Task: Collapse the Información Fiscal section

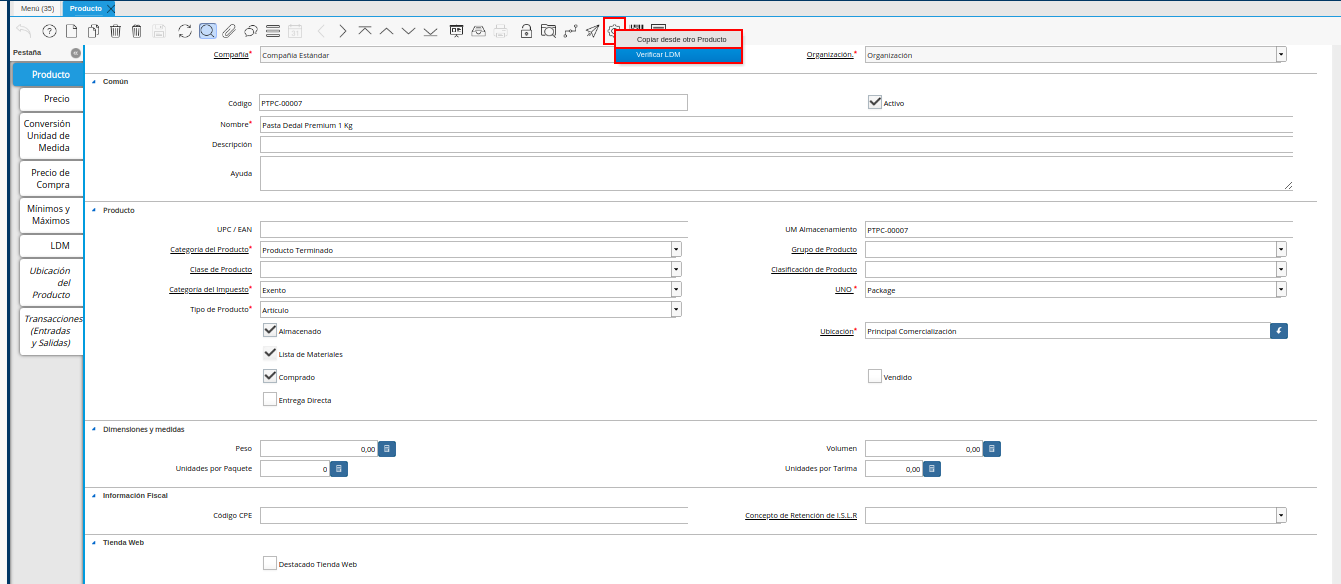Action: click(95, 495)
